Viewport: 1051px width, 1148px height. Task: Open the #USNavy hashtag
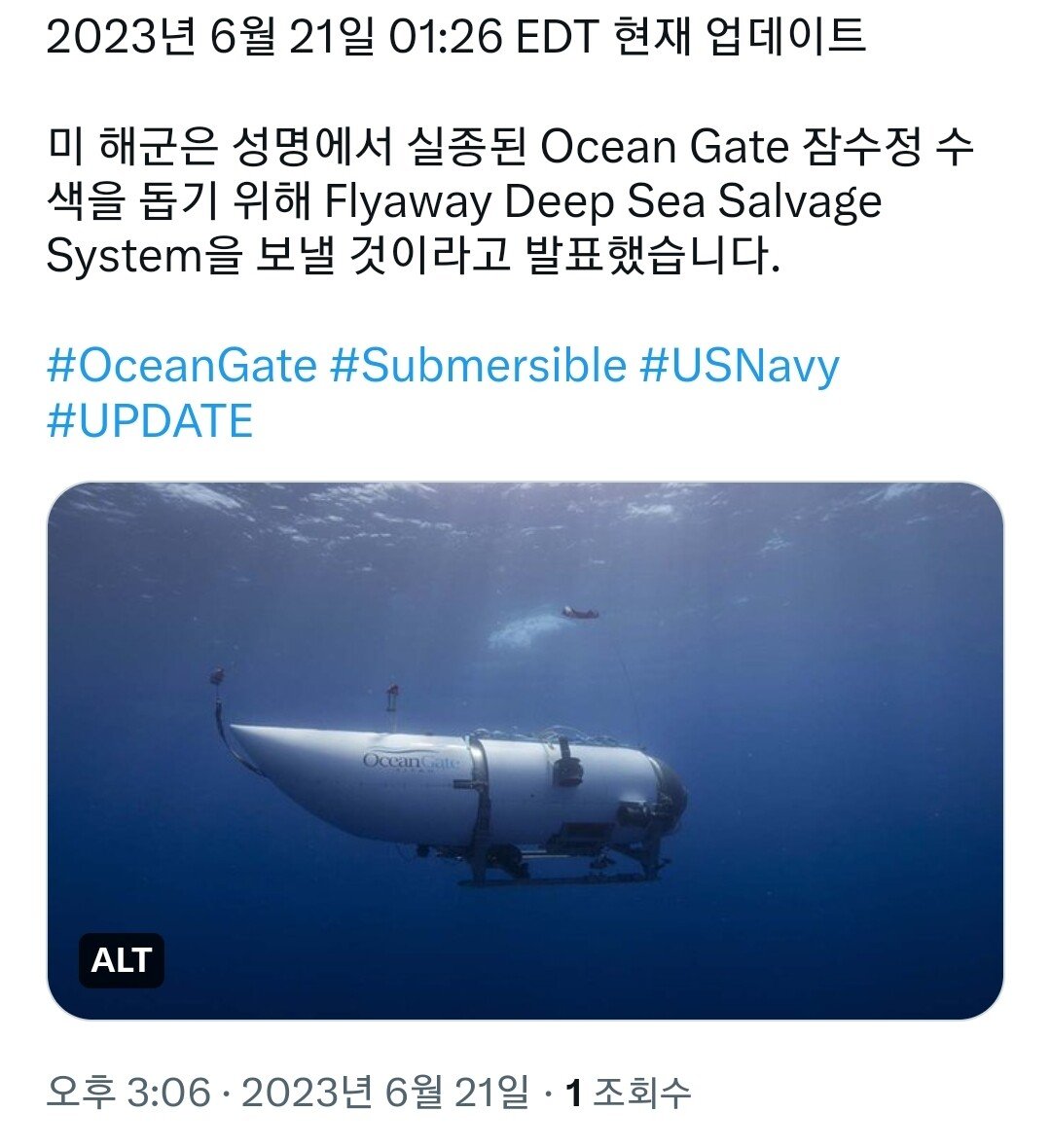739,366
